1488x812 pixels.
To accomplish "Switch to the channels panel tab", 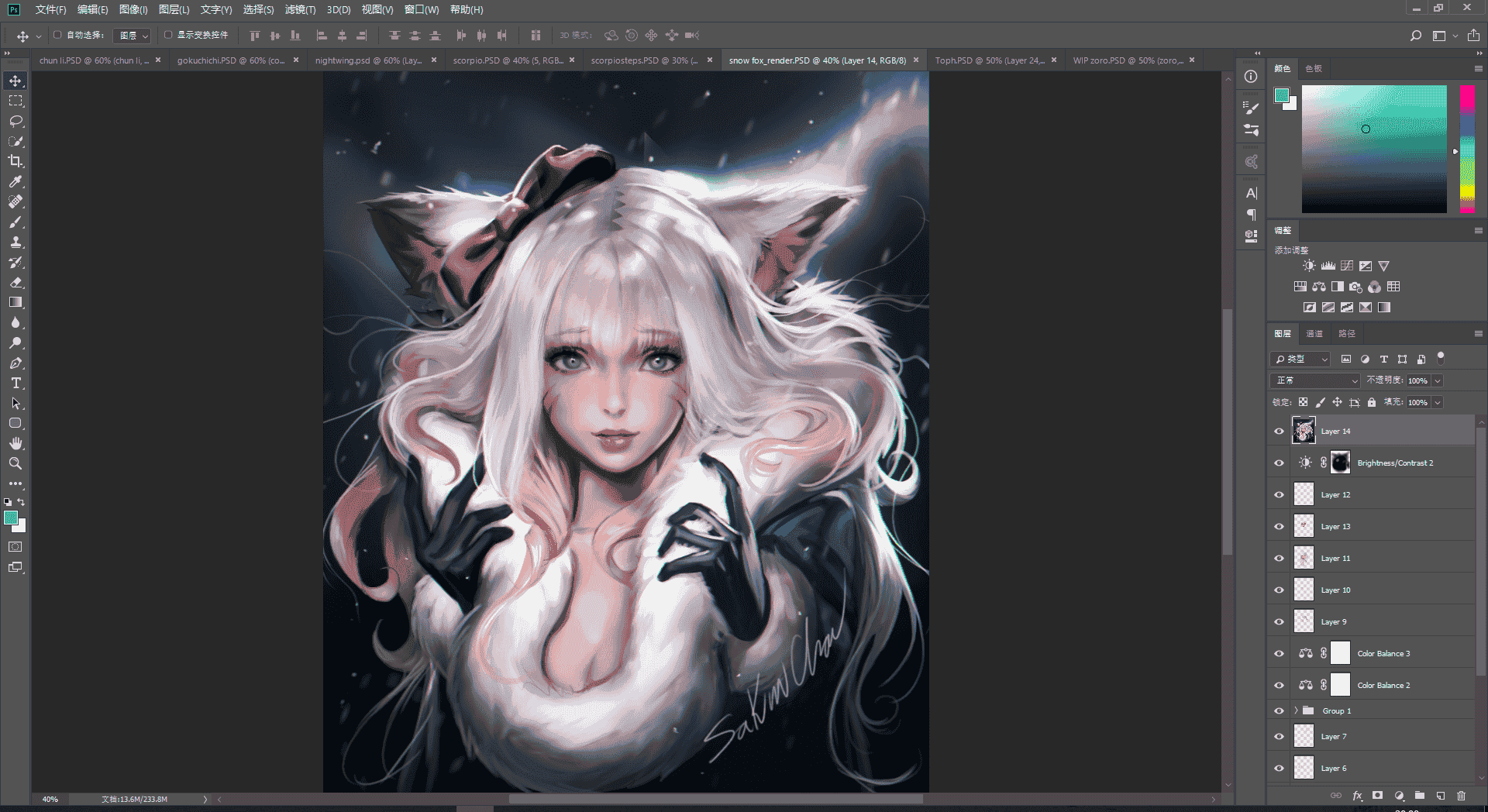I will [x=1314, y=333].
